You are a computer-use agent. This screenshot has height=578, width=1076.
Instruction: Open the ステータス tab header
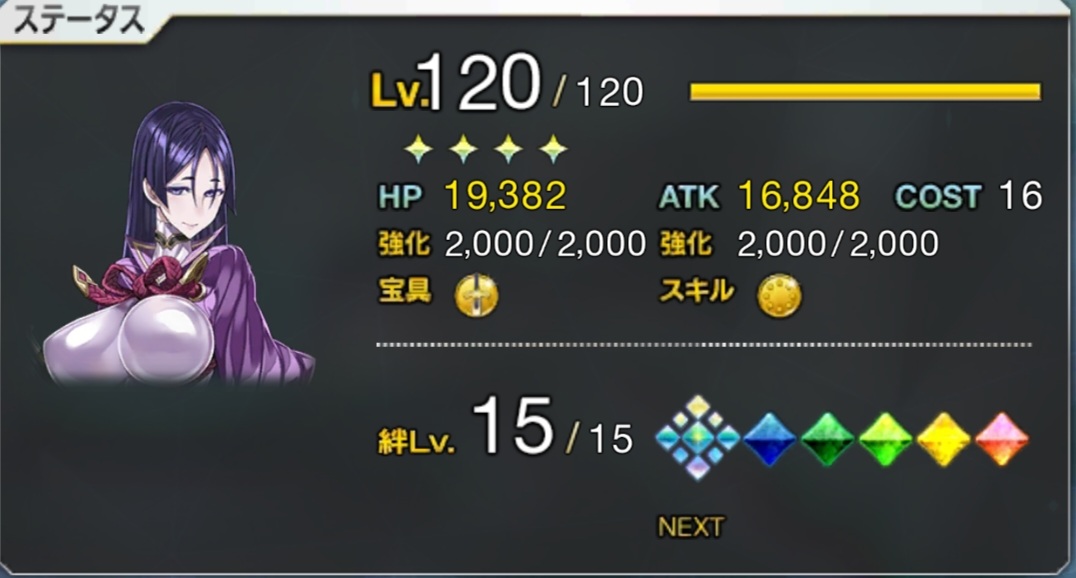point(79,21)
